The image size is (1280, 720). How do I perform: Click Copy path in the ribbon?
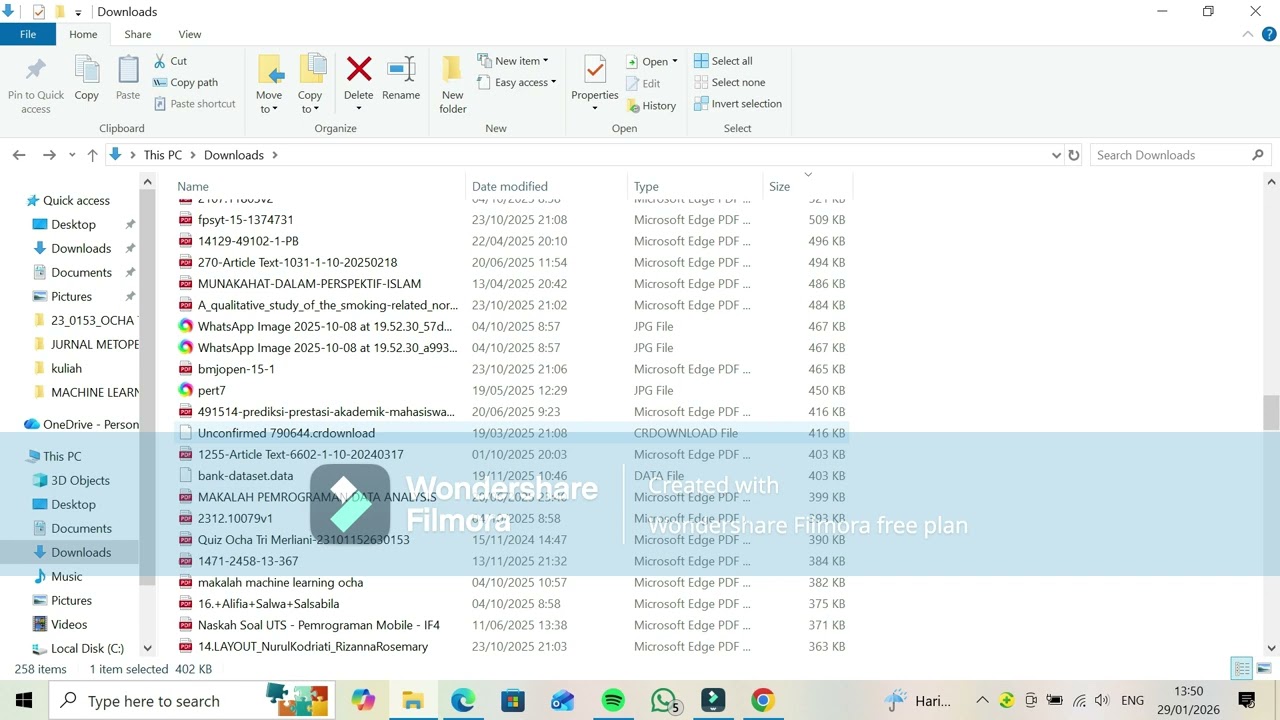tap(186, 83)
